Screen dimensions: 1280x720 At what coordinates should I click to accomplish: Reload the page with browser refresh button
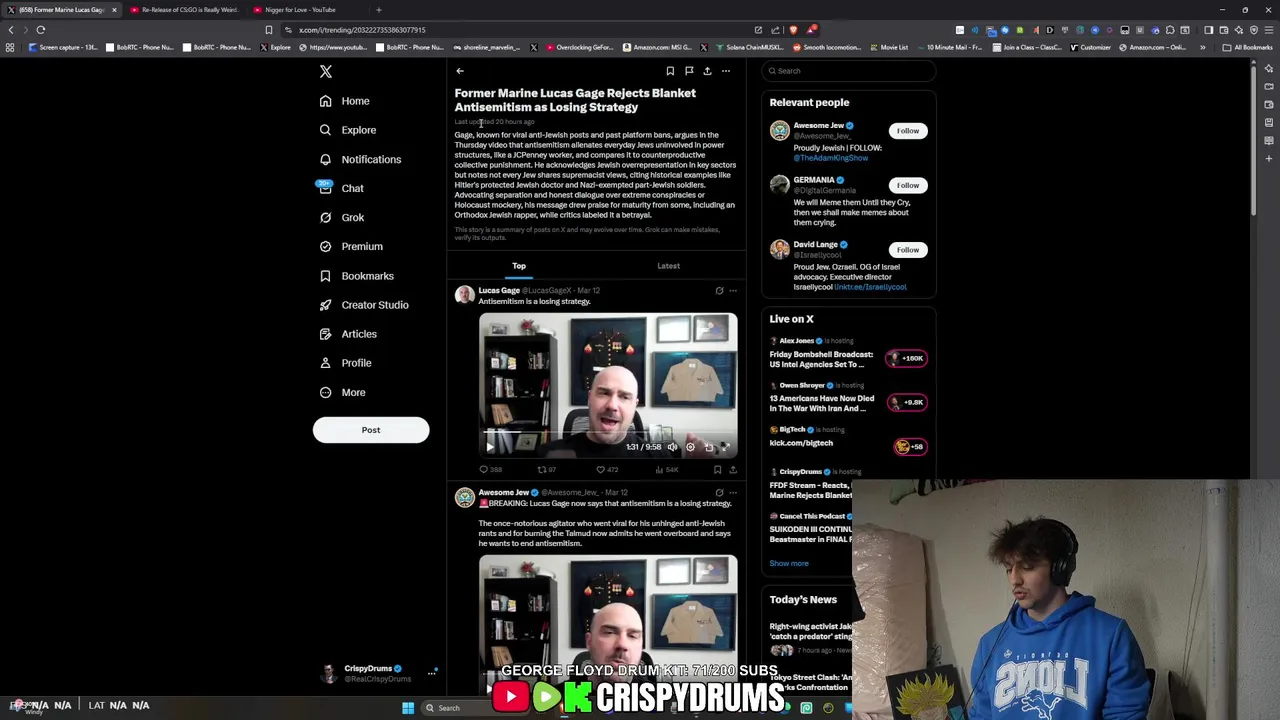click(41, 30)
